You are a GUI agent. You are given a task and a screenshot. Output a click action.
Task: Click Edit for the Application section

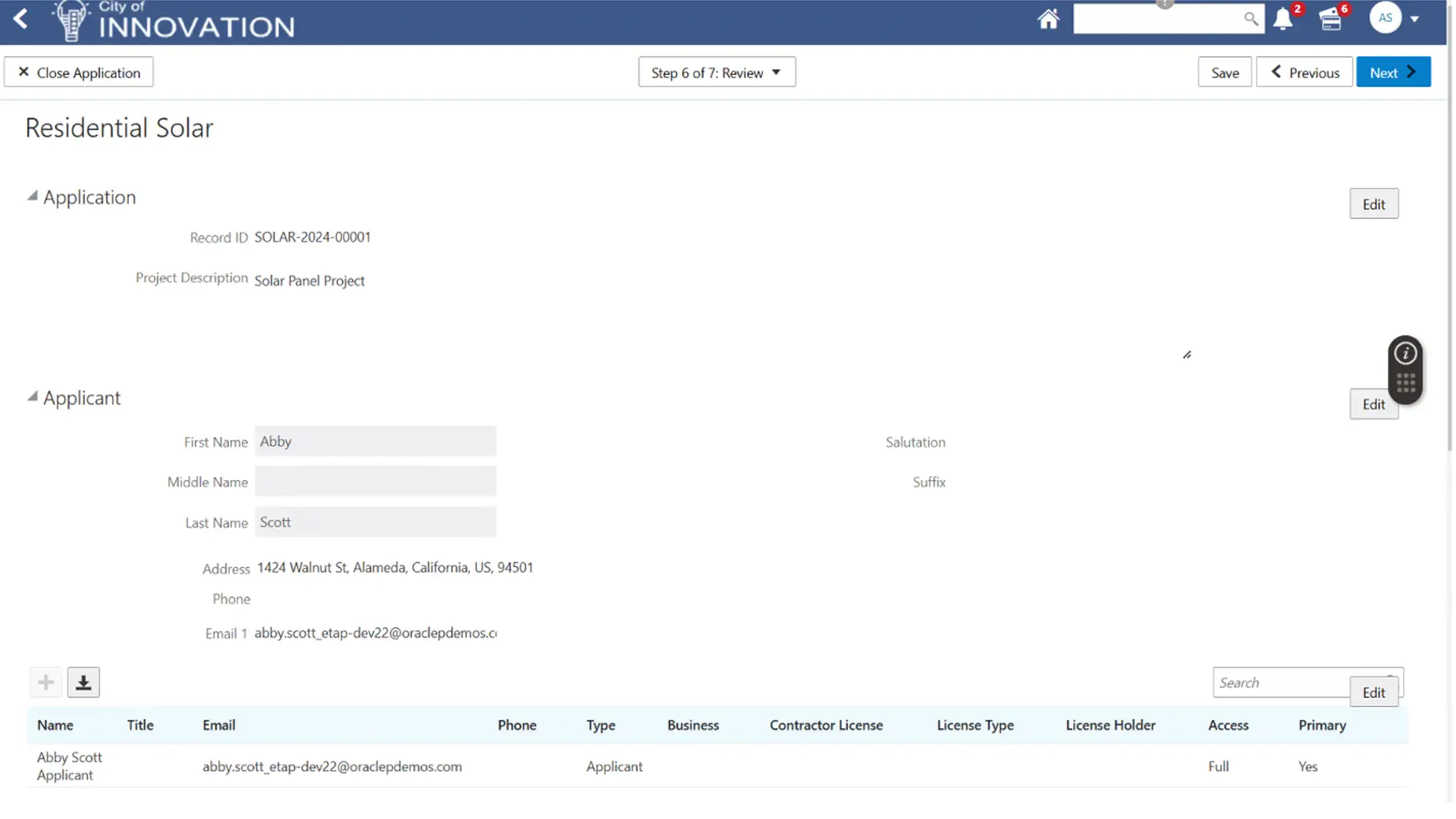click(1373, 204)
